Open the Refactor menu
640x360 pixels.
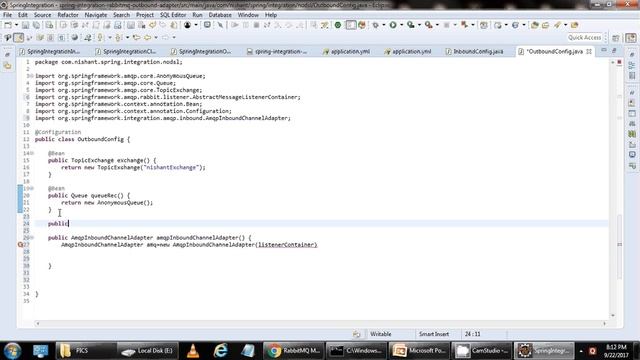(x=68, y=15)
